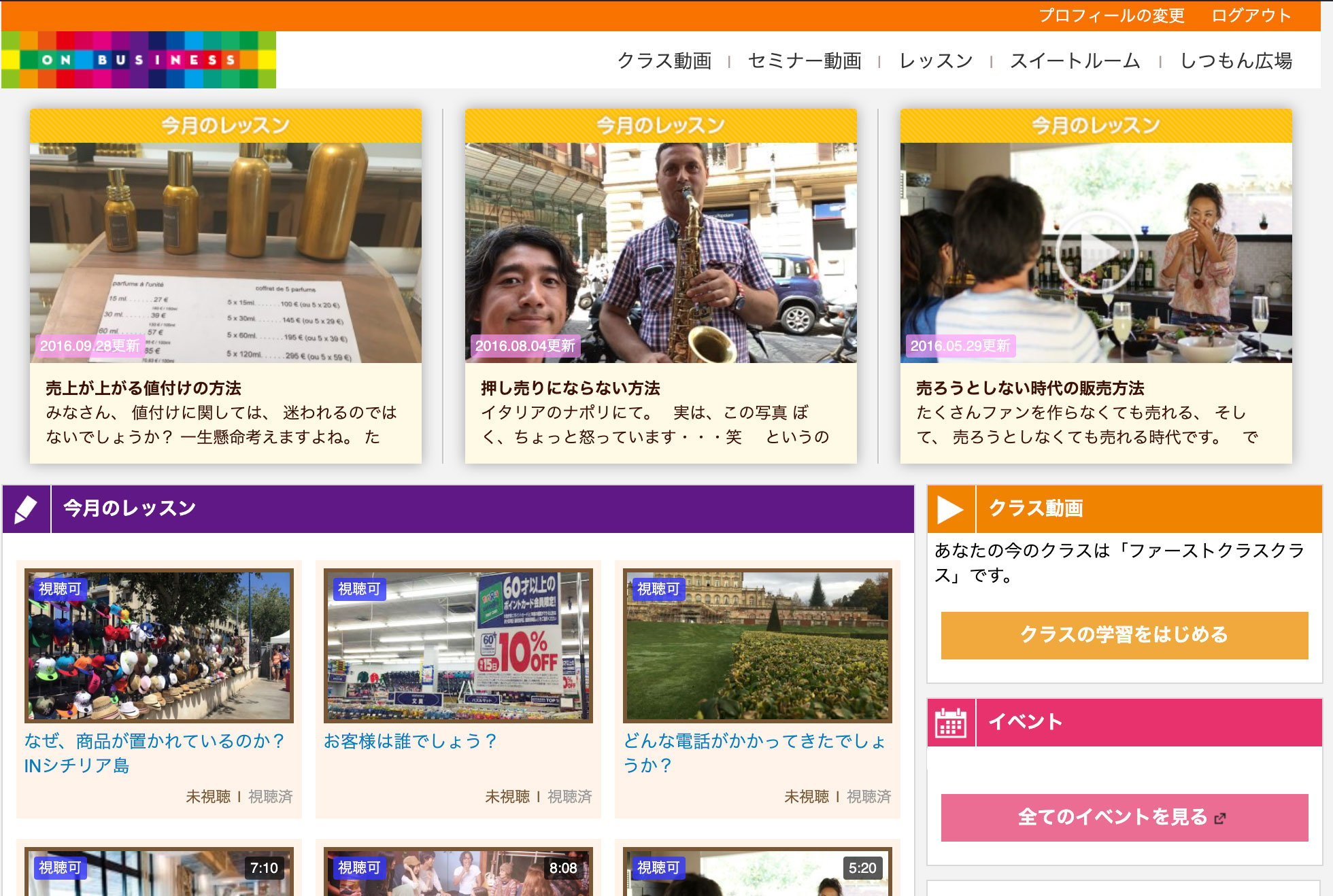Mark どんな電話 video as 未視聴
The image size is (1333, 896).
pyautogui.click(x=807, y=797)
